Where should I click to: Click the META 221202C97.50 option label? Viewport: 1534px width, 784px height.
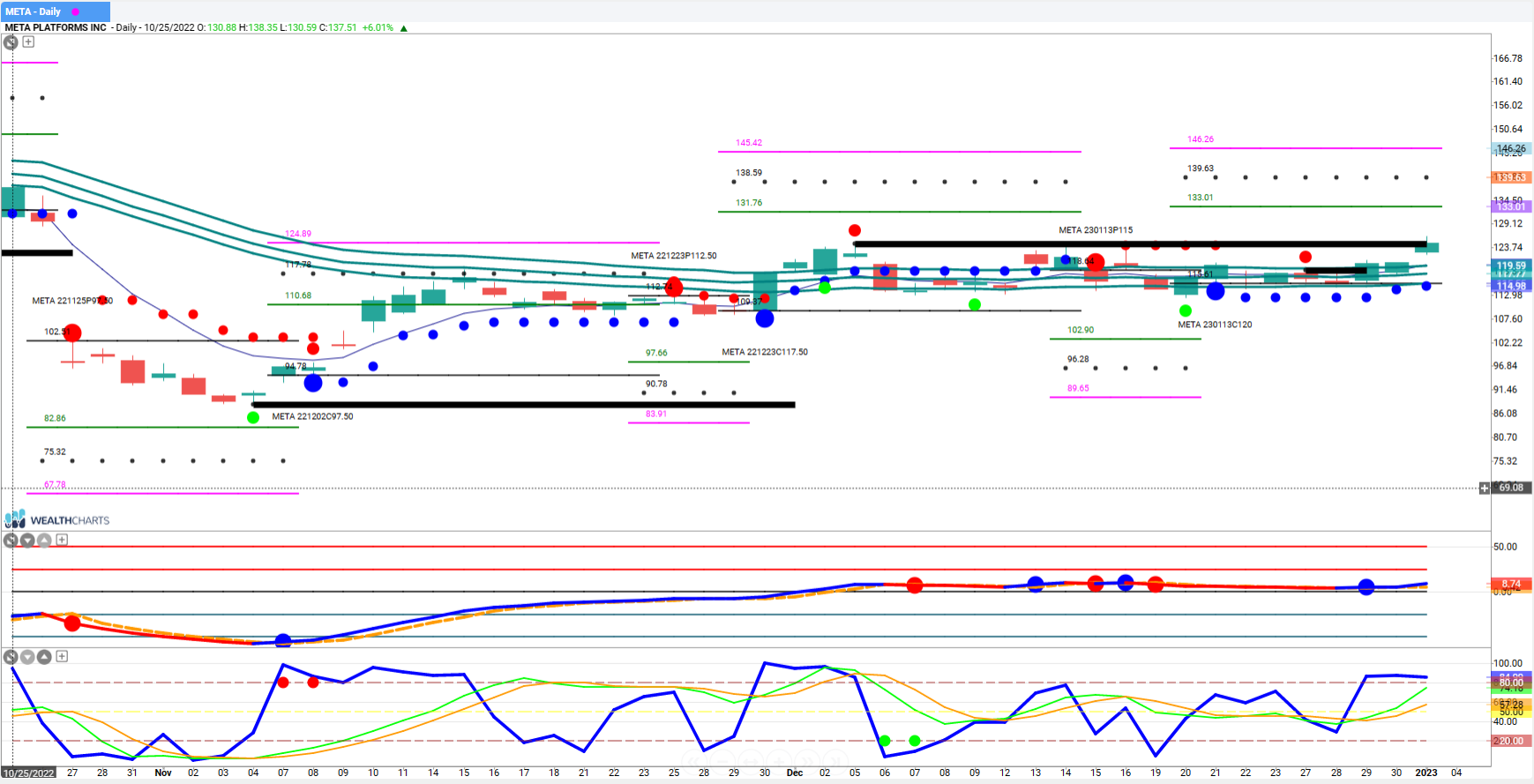pos(312,416)
